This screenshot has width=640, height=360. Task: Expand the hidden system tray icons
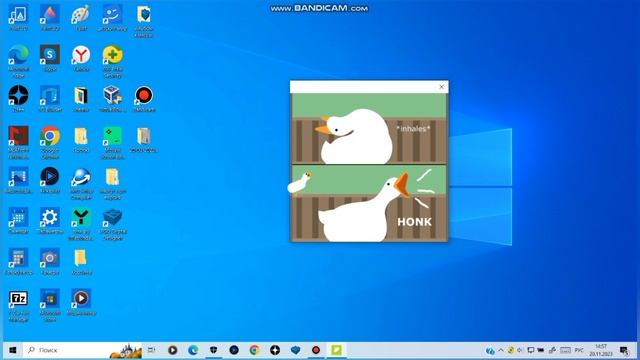[501, 350]
